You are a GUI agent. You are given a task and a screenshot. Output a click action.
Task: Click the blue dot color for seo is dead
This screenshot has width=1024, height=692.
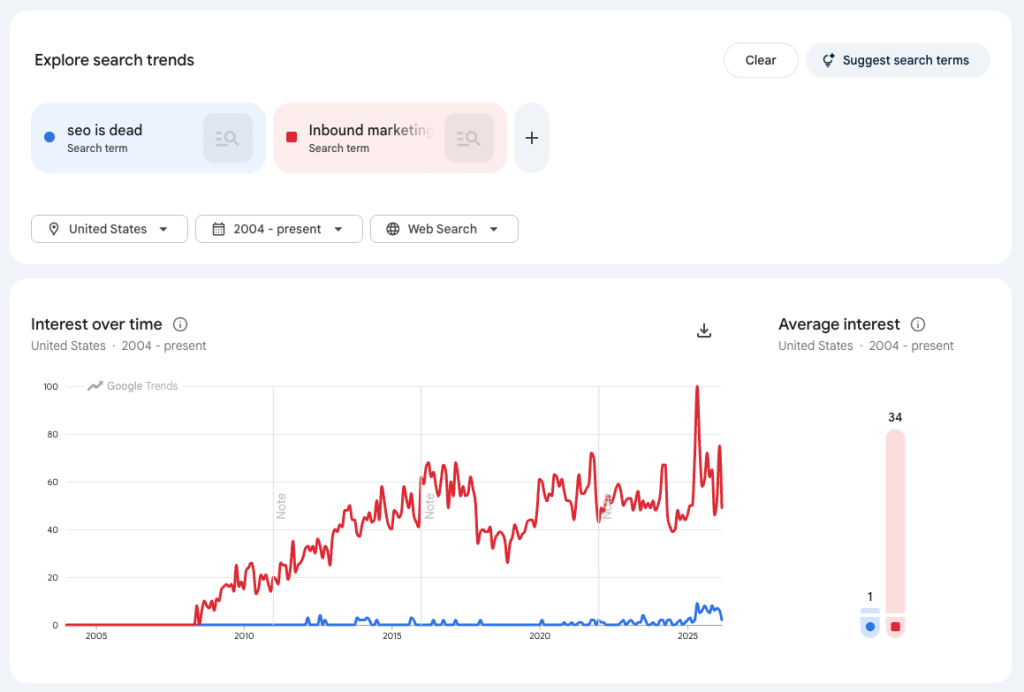coord(49,137)
